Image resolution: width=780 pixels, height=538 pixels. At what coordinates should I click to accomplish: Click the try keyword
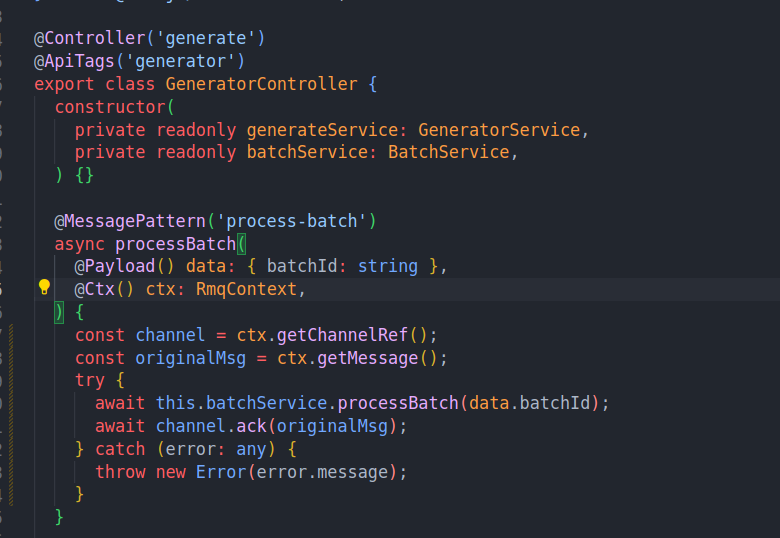pos(89,380)
